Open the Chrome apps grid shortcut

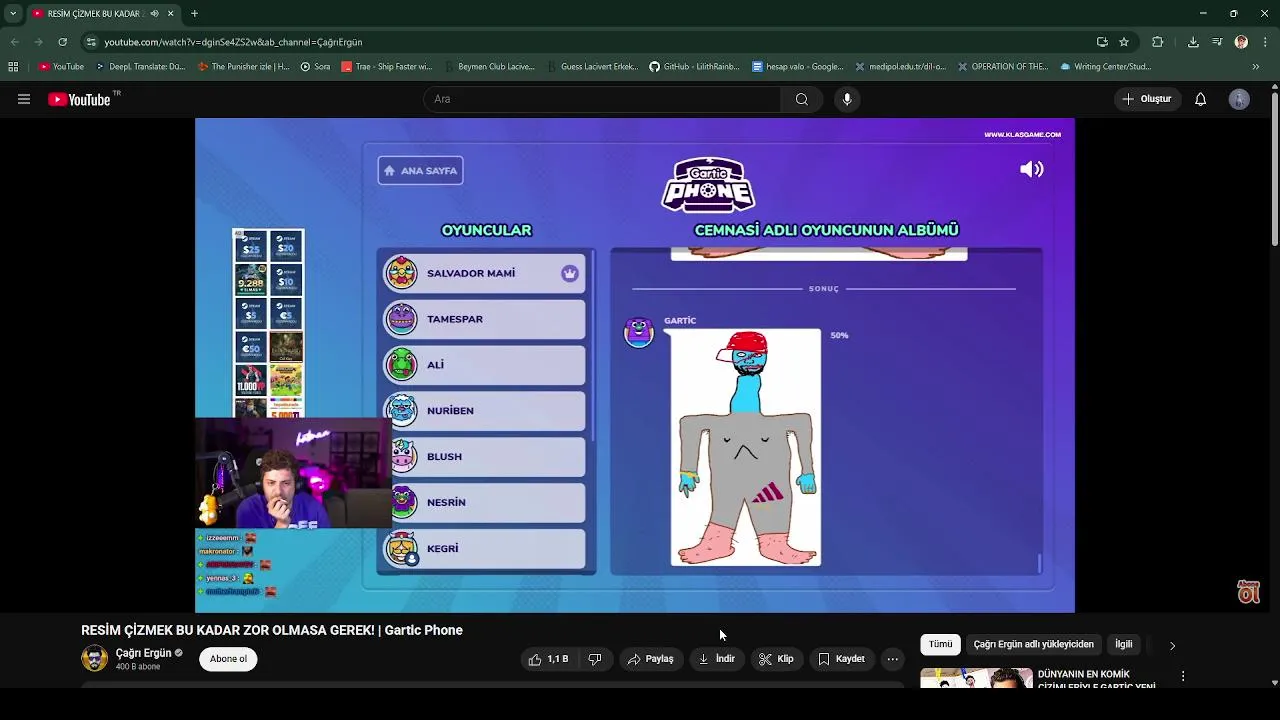point(13,67)
